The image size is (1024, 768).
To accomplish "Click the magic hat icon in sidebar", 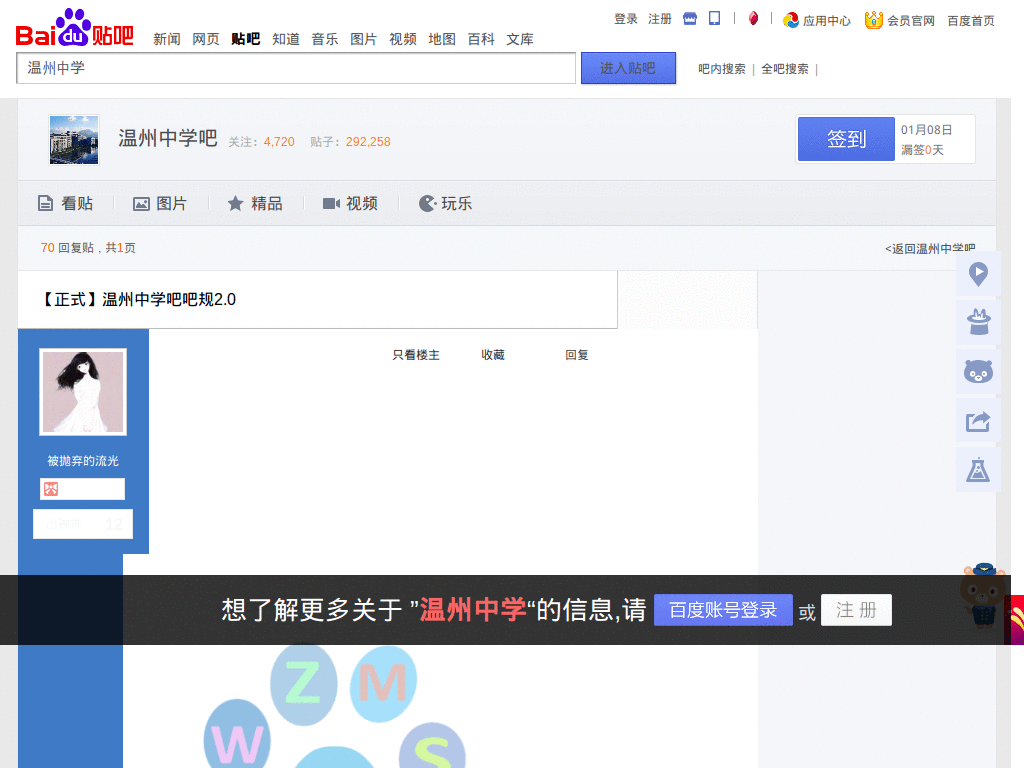I will [978, 322].
